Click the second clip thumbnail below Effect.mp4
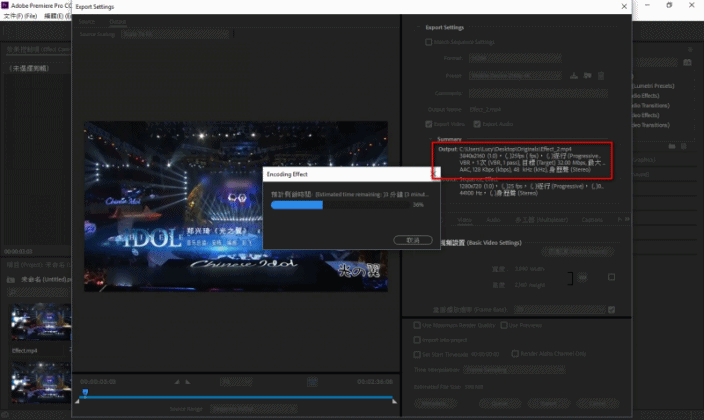Viewport: 704px width, 420px height. click(x=41, y=382)
